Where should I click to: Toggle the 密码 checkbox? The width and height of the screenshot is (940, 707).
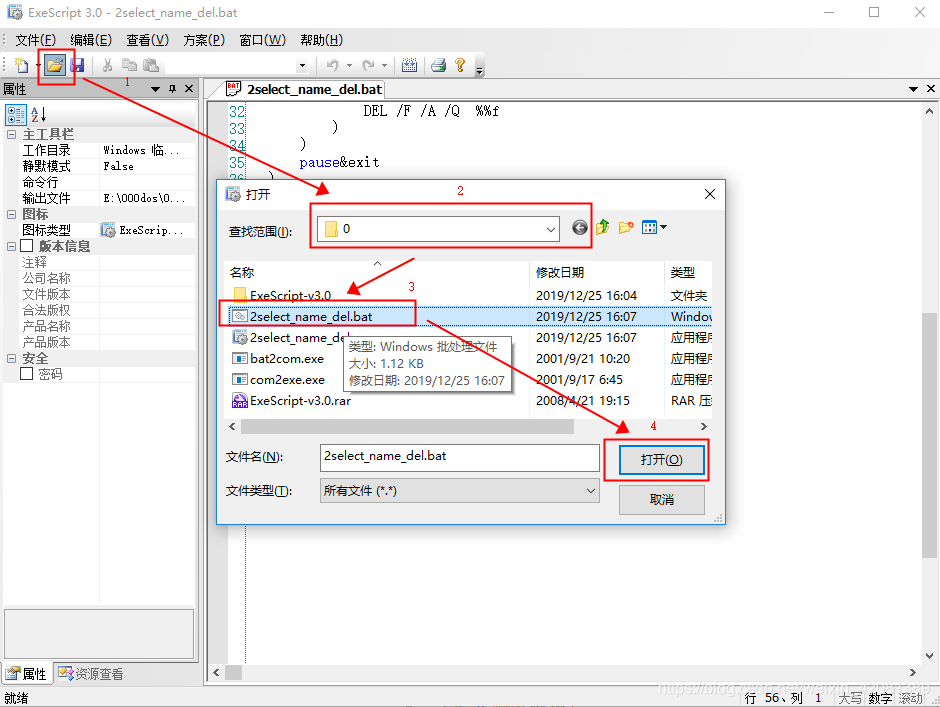tap(27, 374)
